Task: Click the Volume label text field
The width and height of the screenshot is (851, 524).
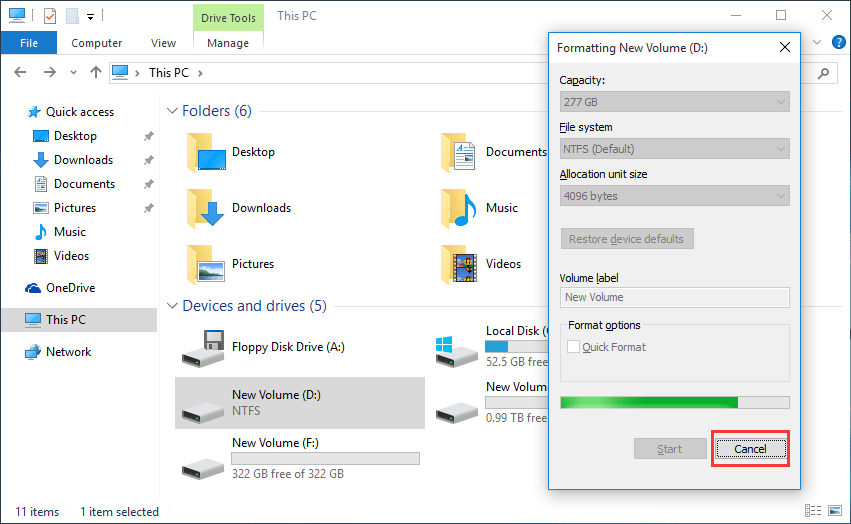Action: pyautogui.click(x=674, y=297)
